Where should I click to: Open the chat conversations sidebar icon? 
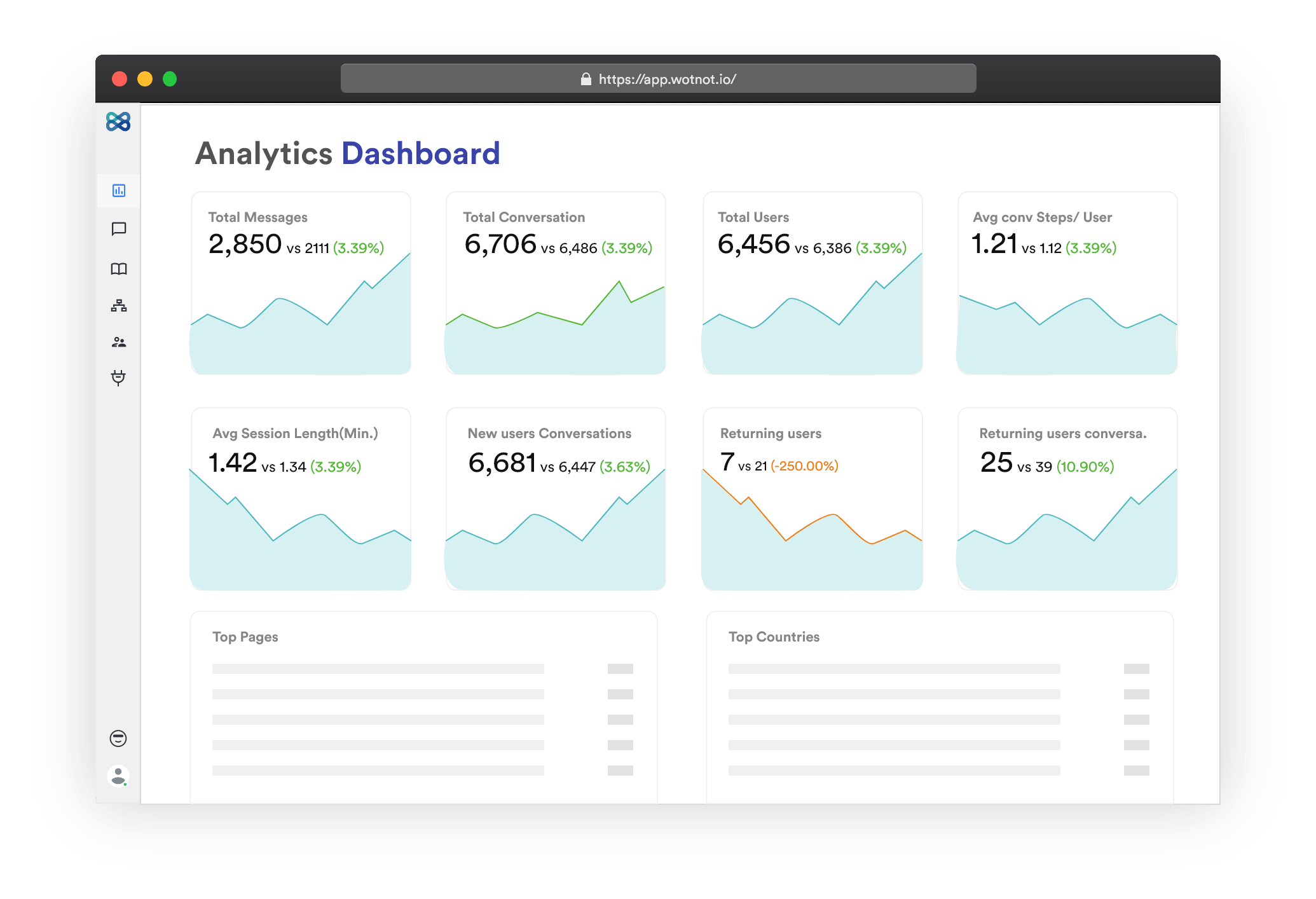119,229
